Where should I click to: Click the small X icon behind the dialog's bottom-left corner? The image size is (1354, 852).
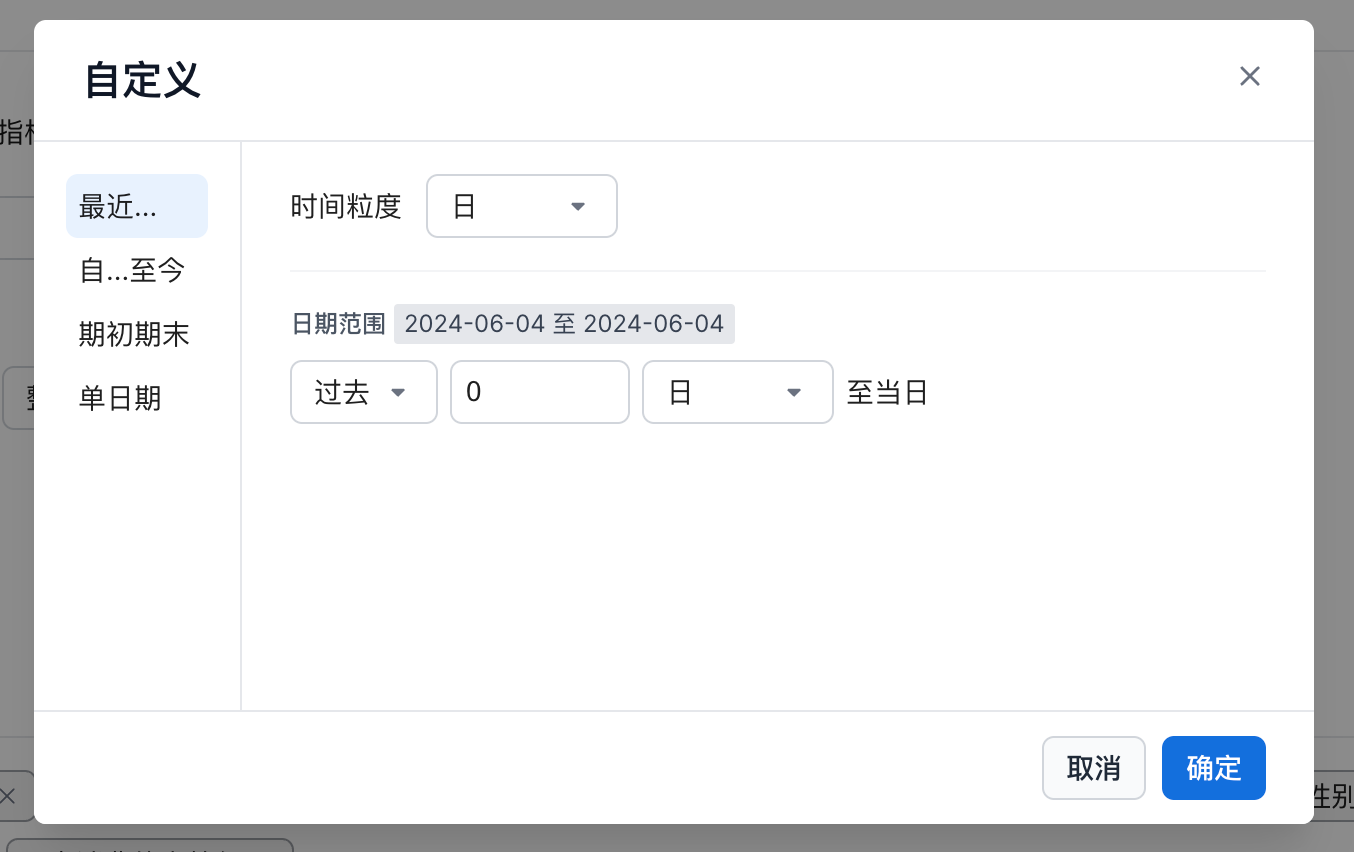(8, 796)
